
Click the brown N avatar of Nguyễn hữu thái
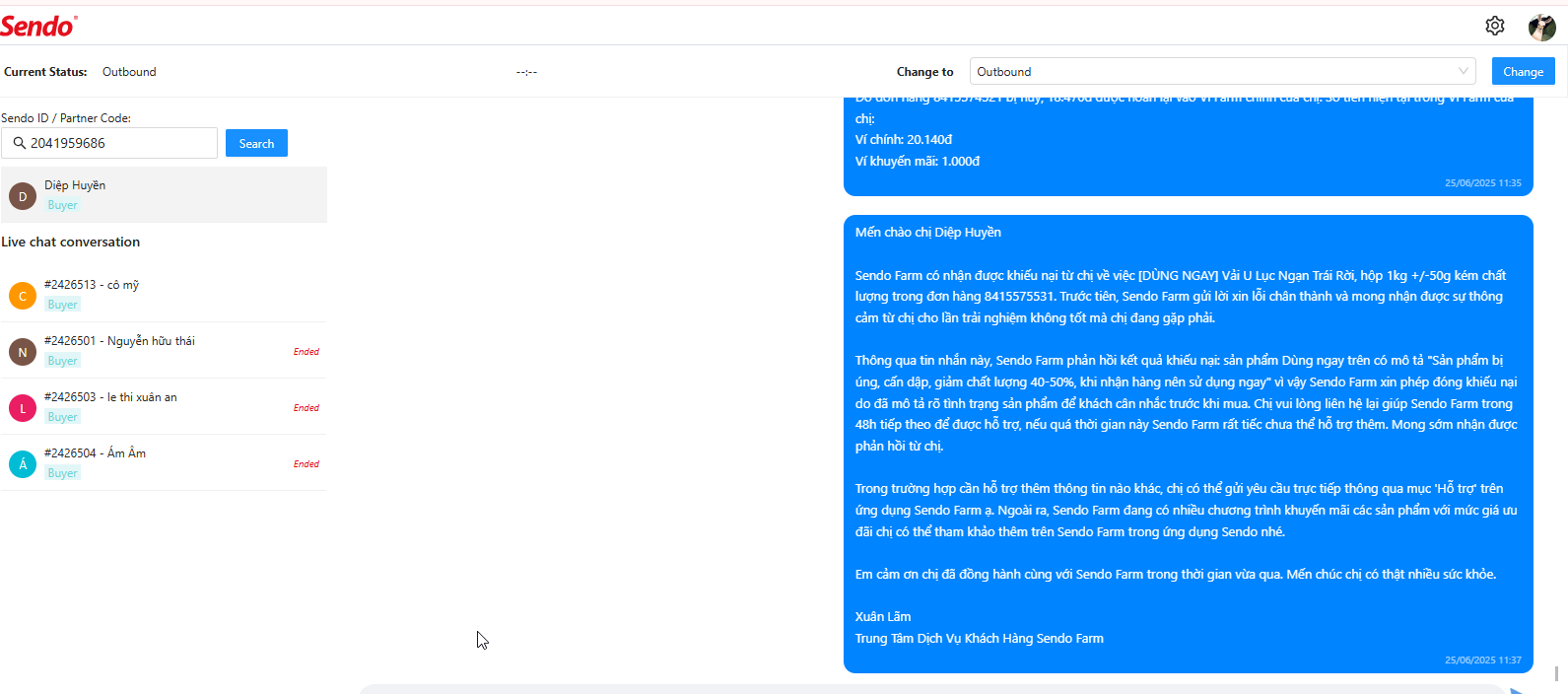23,352
